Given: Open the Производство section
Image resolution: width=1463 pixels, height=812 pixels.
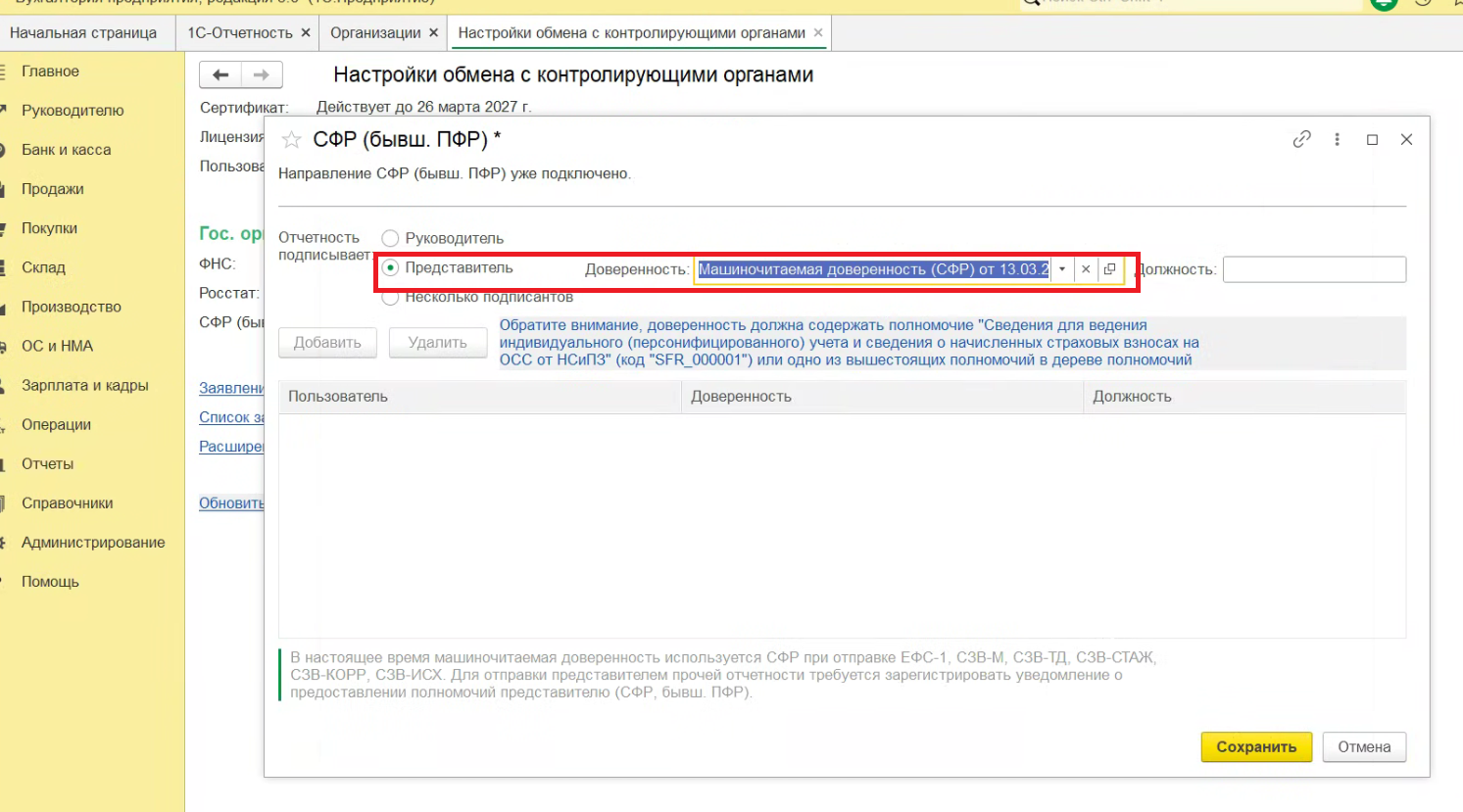Looking at the screenshot, I should [72, 307].
